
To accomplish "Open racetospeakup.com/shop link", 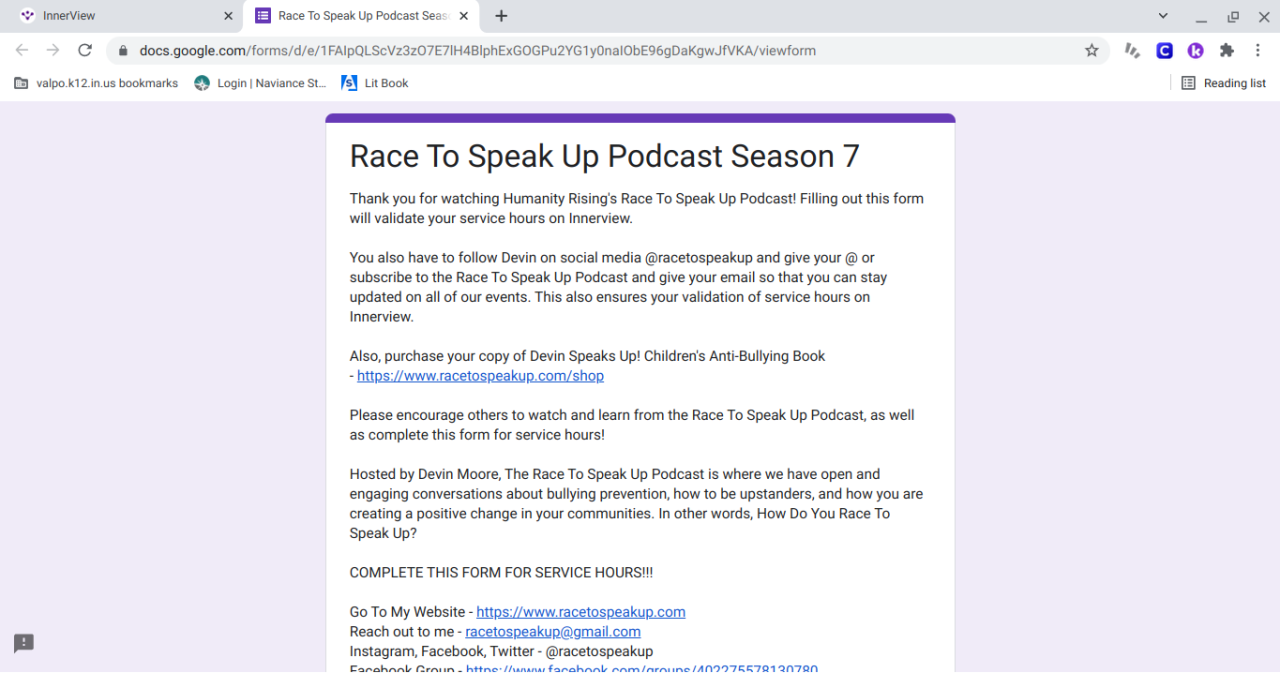I will pos(480,376).
